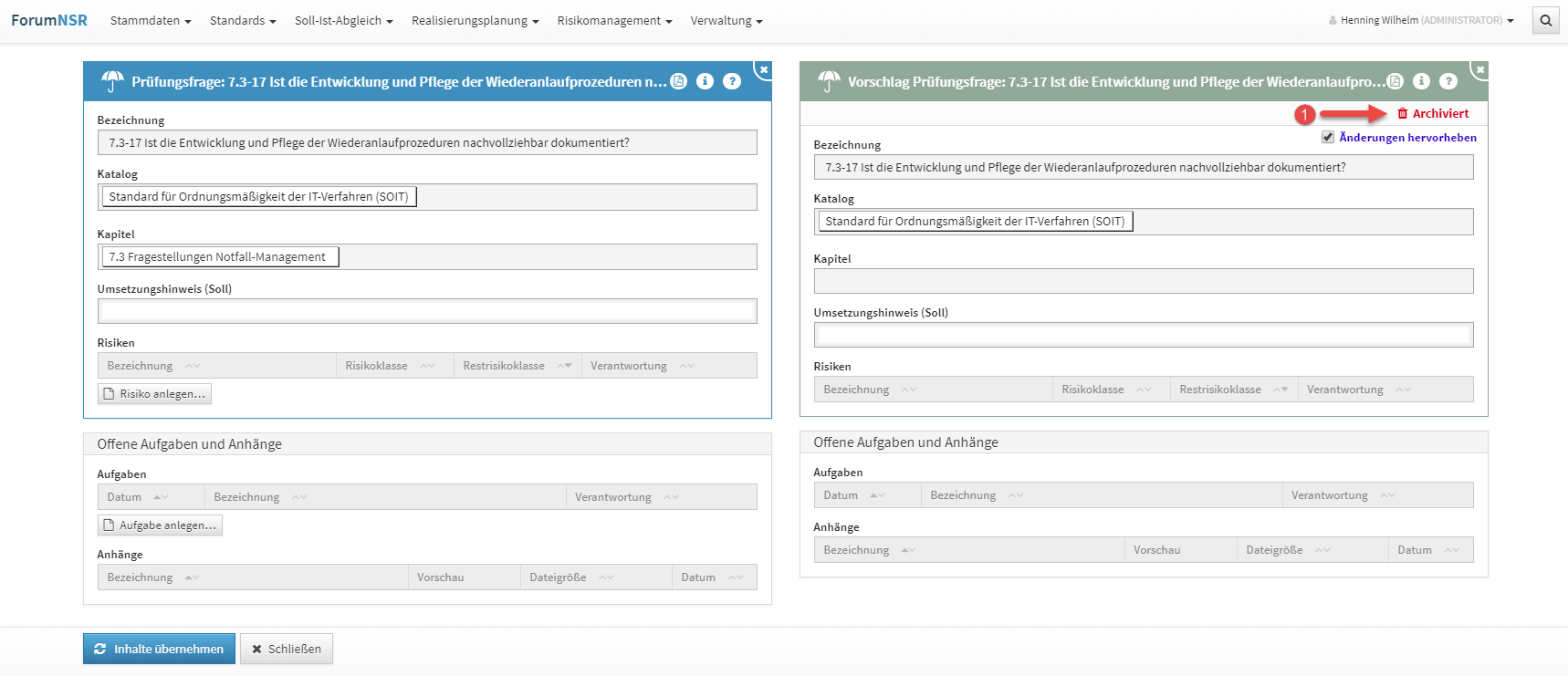Click info icon in left Prüfungsfrage header

[x=705, y=81]
